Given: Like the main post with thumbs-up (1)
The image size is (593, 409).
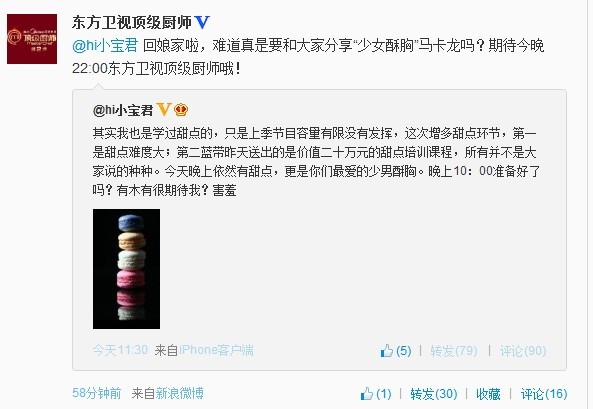Looking at the screenshot, I should pyautogui.click(x=376, y=394).
